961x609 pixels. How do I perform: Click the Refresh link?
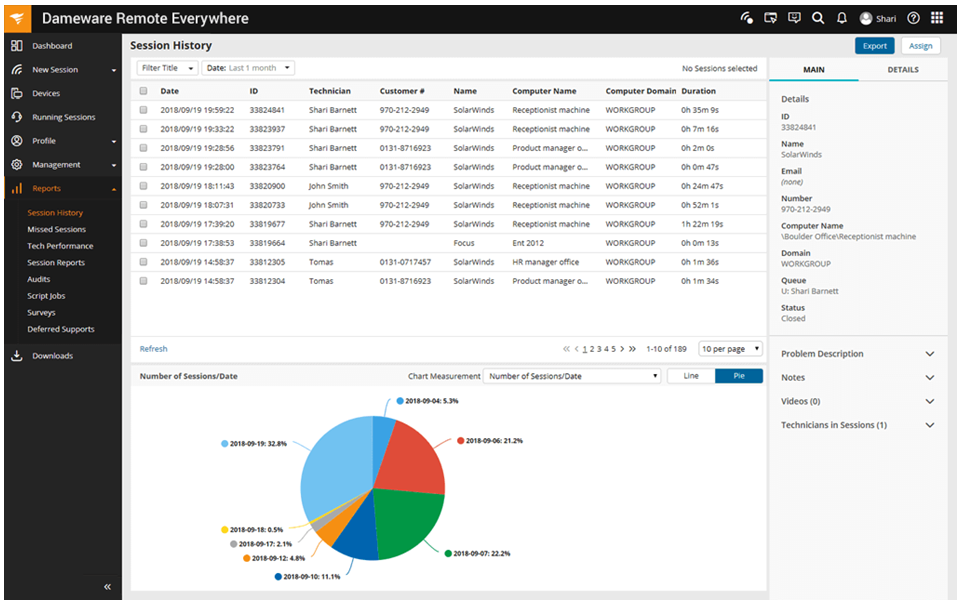(x=153, y=349)
